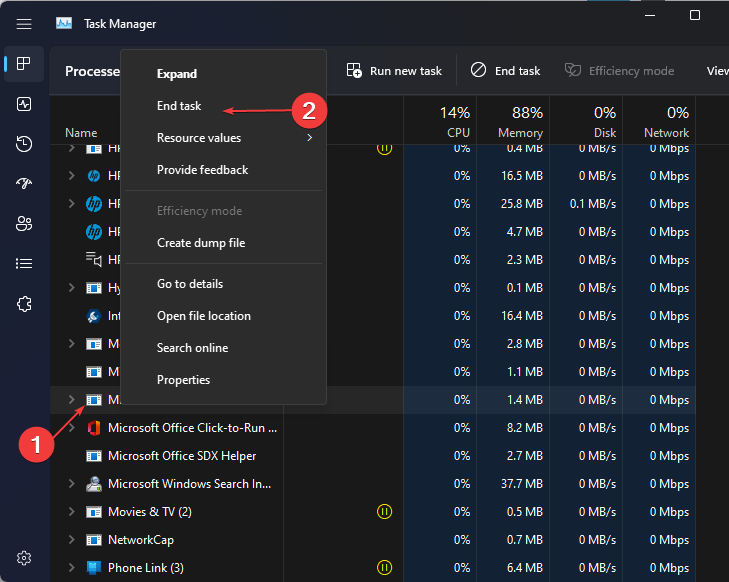Click the 8.2 MB memory value
Viewport: 729px width, 582px height.
[x=524, y=428]
